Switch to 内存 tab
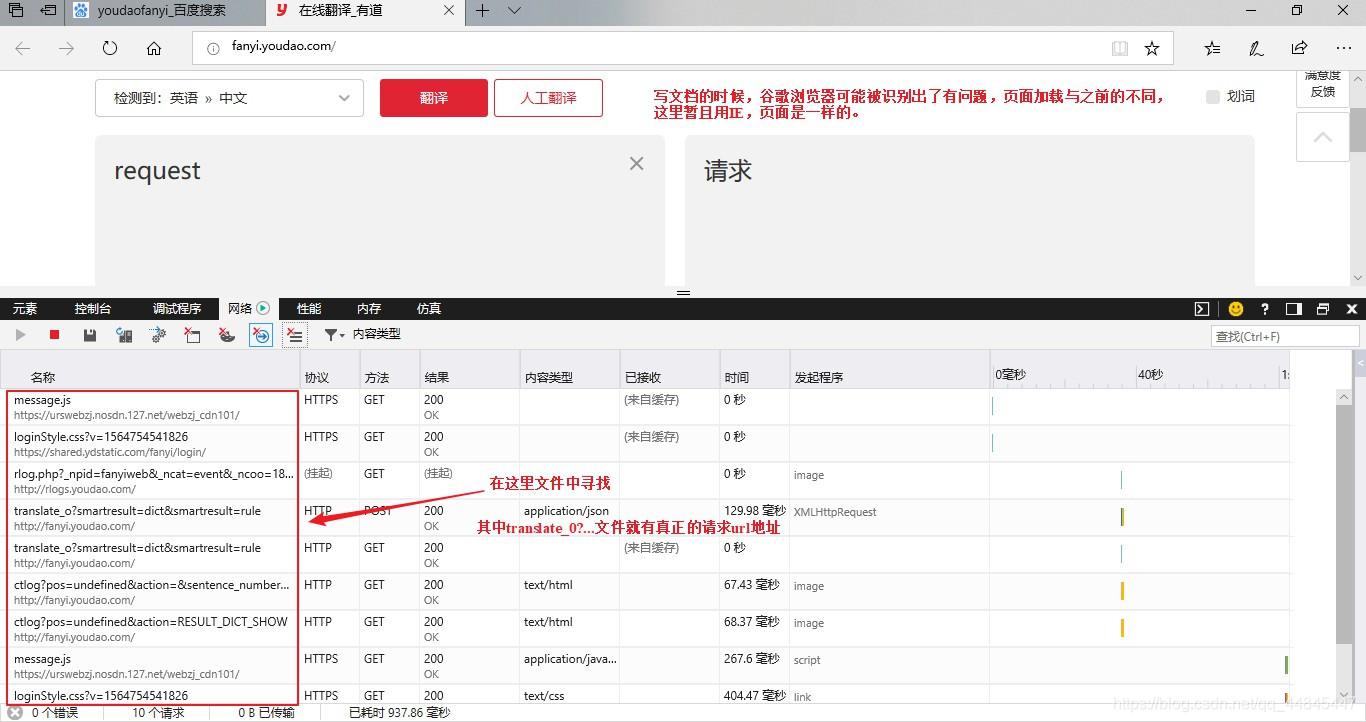 point(369,309)
